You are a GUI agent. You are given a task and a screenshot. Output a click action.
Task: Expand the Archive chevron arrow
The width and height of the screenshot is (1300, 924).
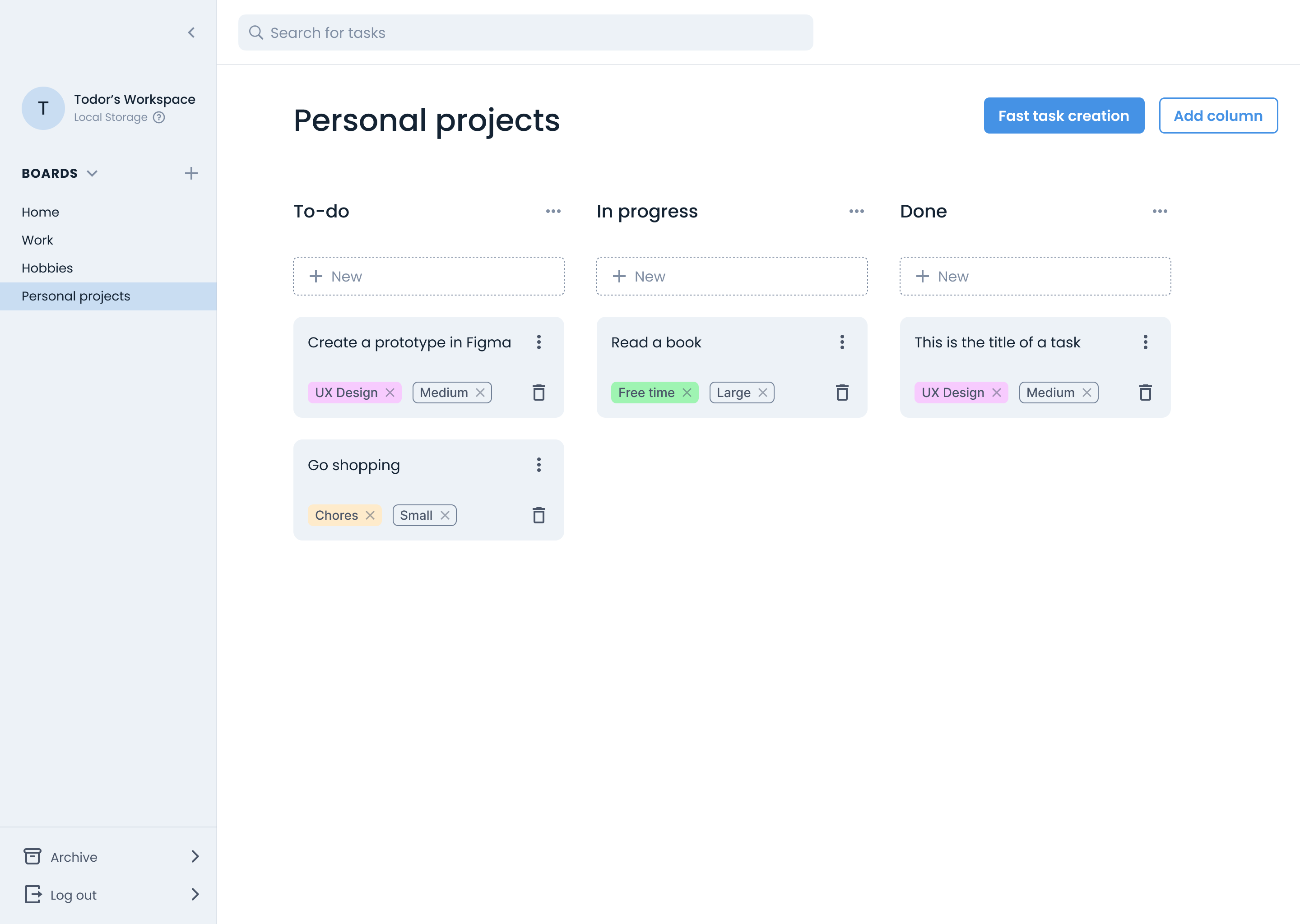[195, 856]
